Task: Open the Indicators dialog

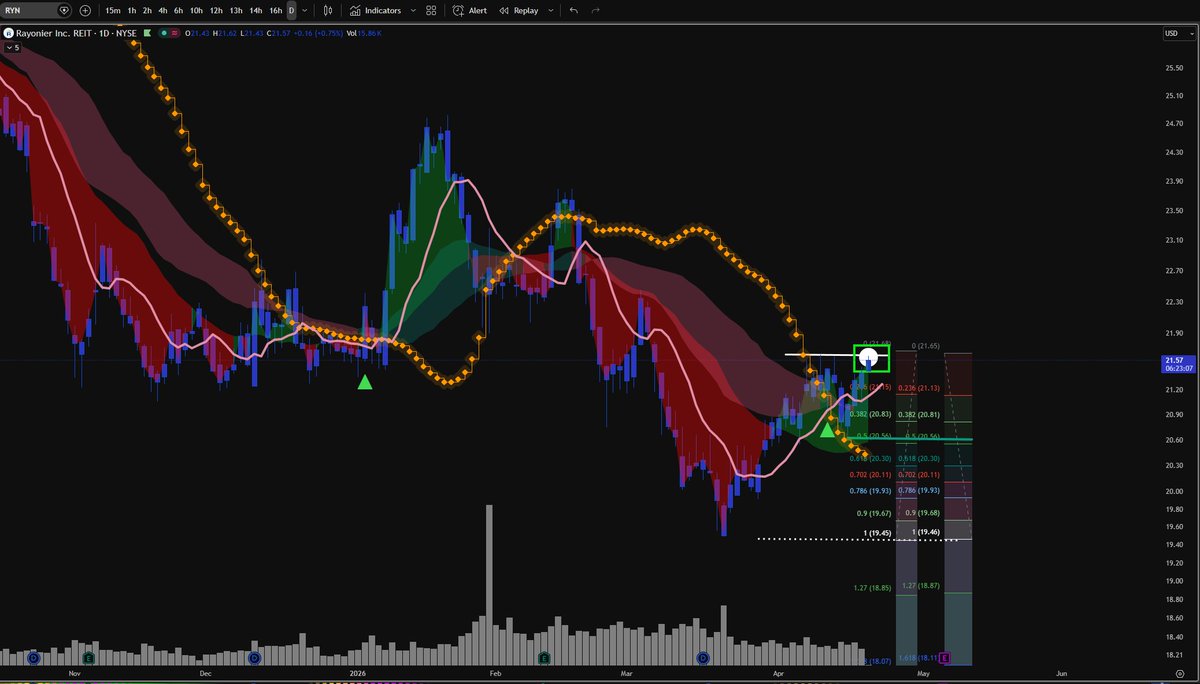Action: (375, 10)
